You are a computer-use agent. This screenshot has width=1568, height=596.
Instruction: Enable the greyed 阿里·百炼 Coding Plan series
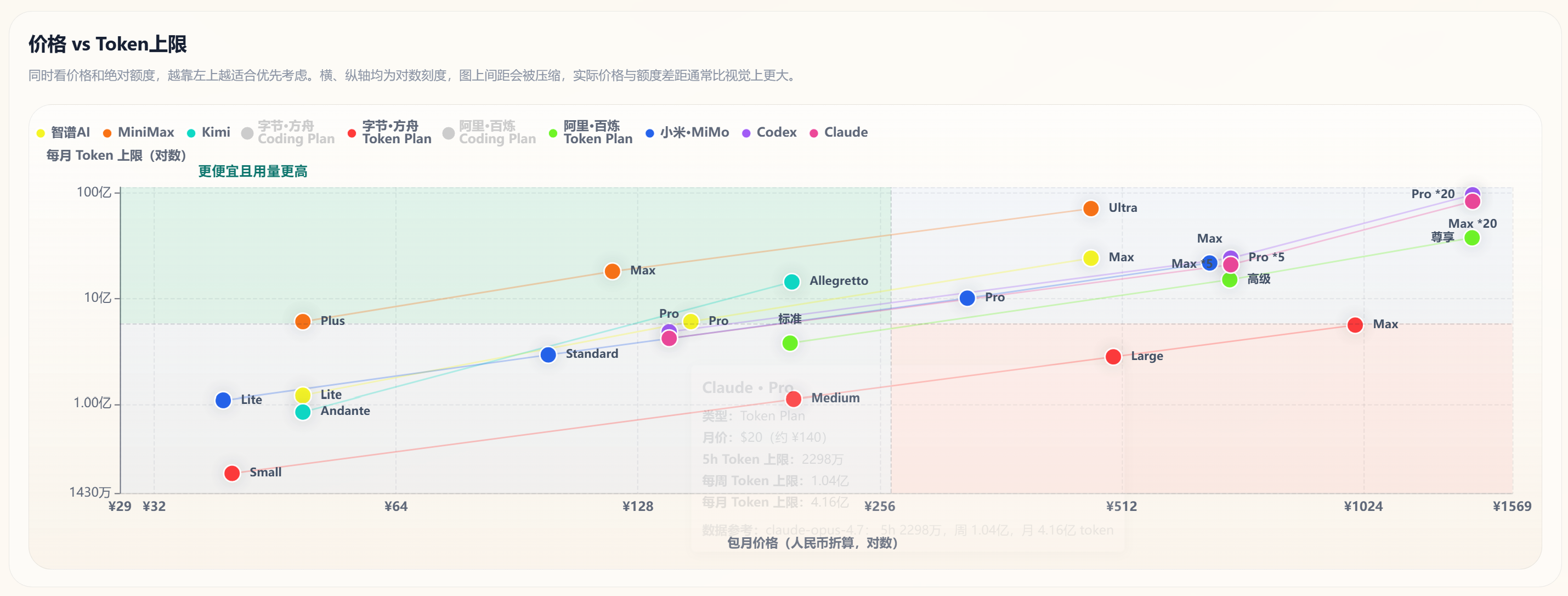pyautogui.click(x=489, y=132)
